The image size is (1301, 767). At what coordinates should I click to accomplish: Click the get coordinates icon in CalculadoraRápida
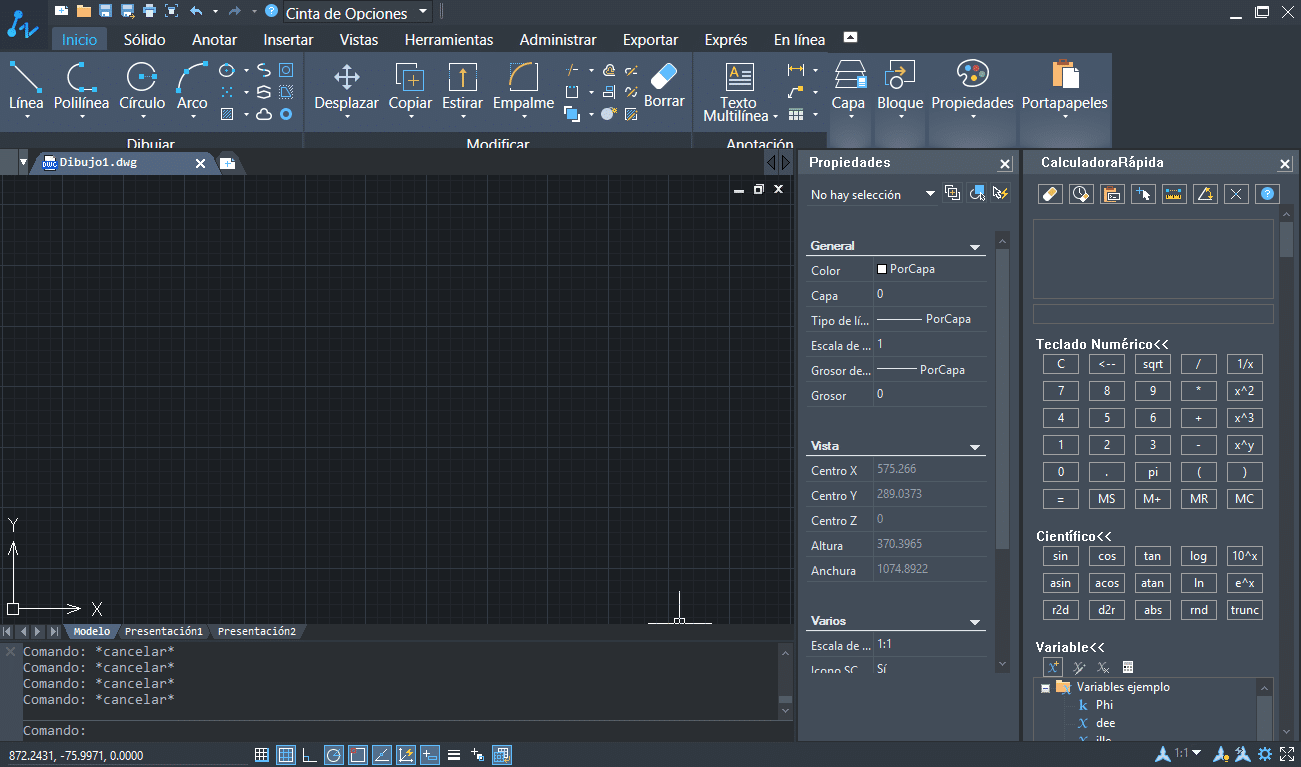pos(1143,194)
